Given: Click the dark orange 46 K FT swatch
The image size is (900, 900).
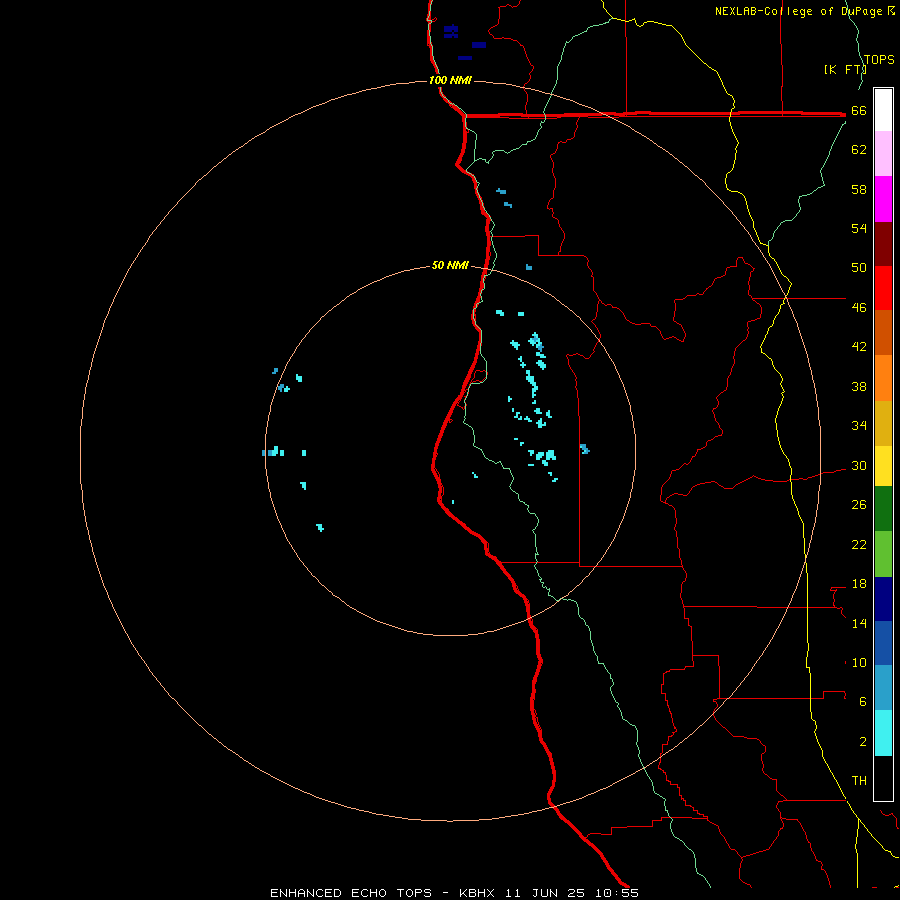Looking at the screenshot, I should point(883,332).
